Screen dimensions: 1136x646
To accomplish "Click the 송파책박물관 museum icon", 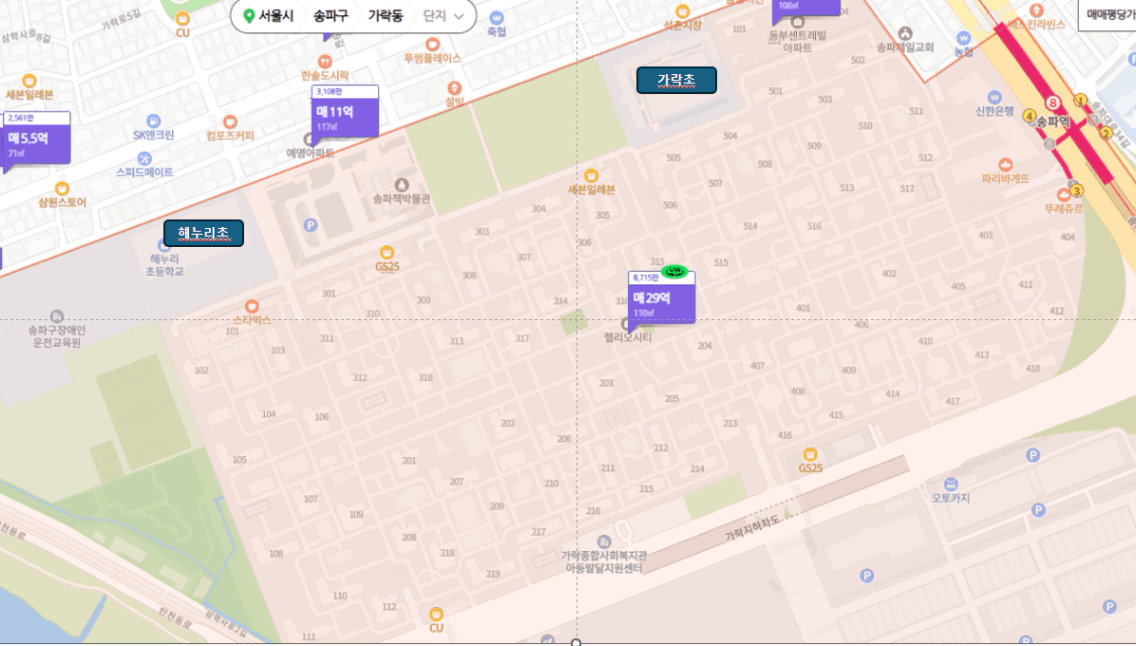I will coord(401,185).
